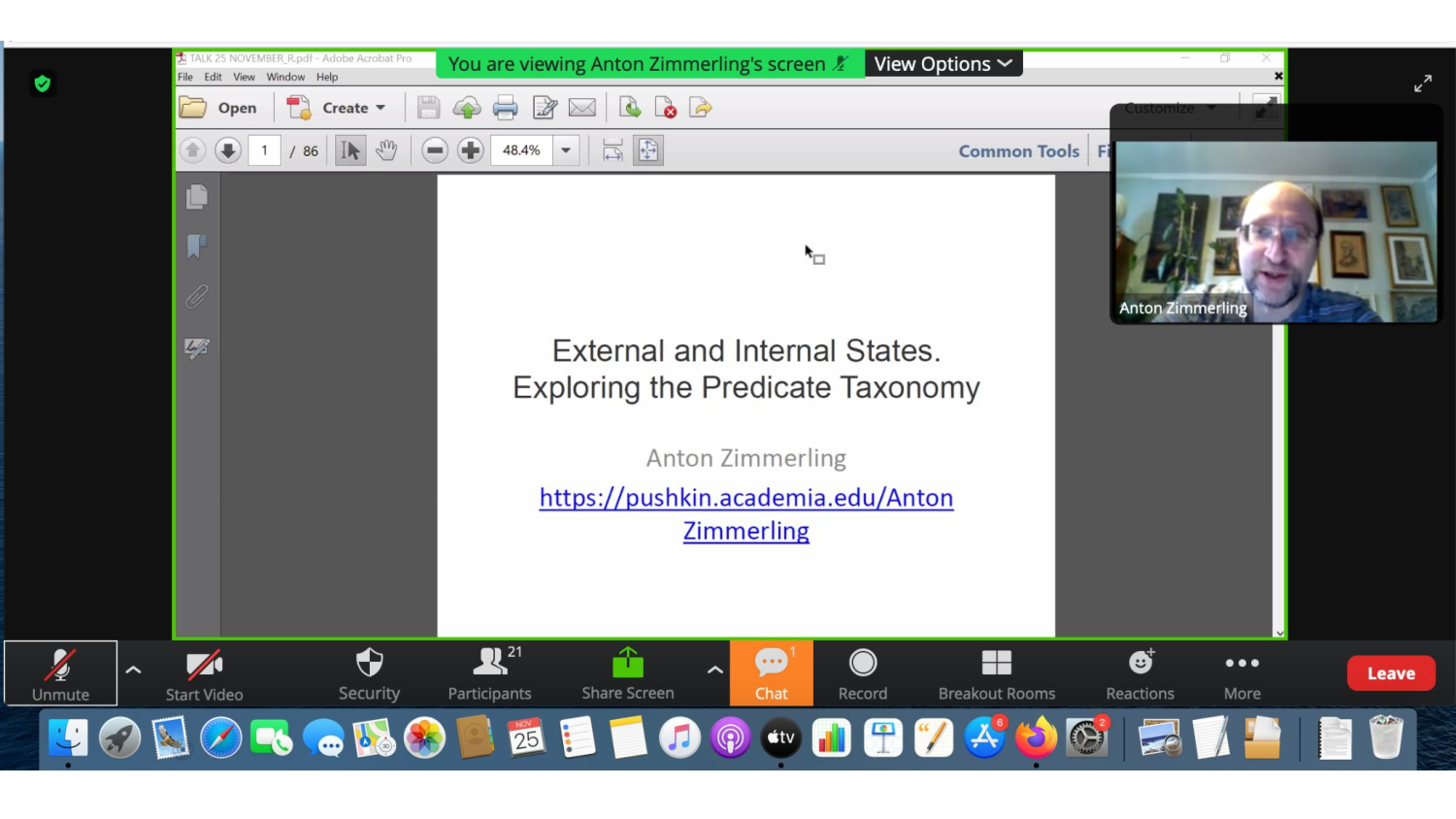Start Video in Zoom toolbar
This screenshot has height=819, width=1456.
pos(204,672)
